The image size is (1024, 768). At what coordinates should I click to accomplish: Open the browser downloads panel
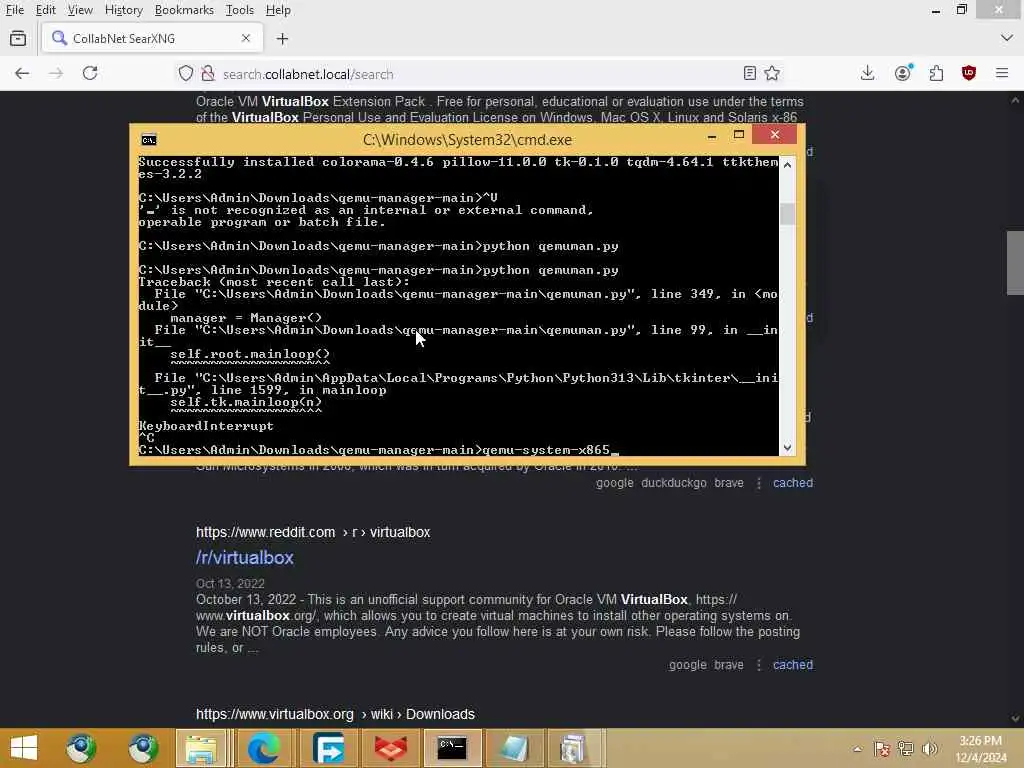[867, 73]
